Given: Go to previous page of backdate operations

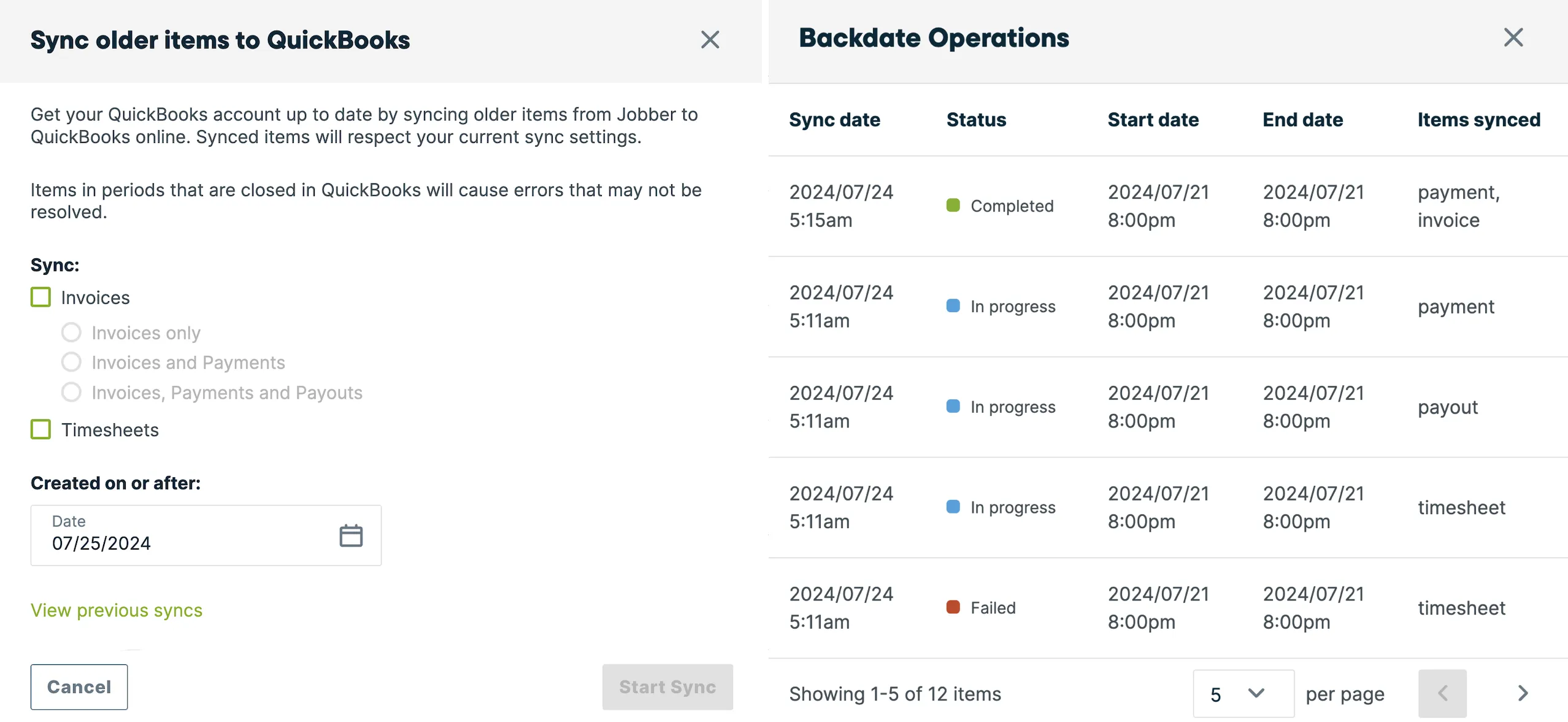Looking at the screenshot, I should pyautogui.click(x=1442, y=693).
